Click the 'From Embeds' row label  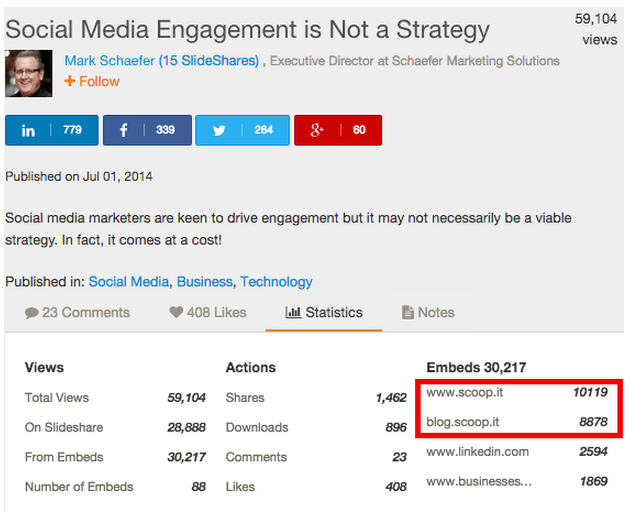(64, 457)
